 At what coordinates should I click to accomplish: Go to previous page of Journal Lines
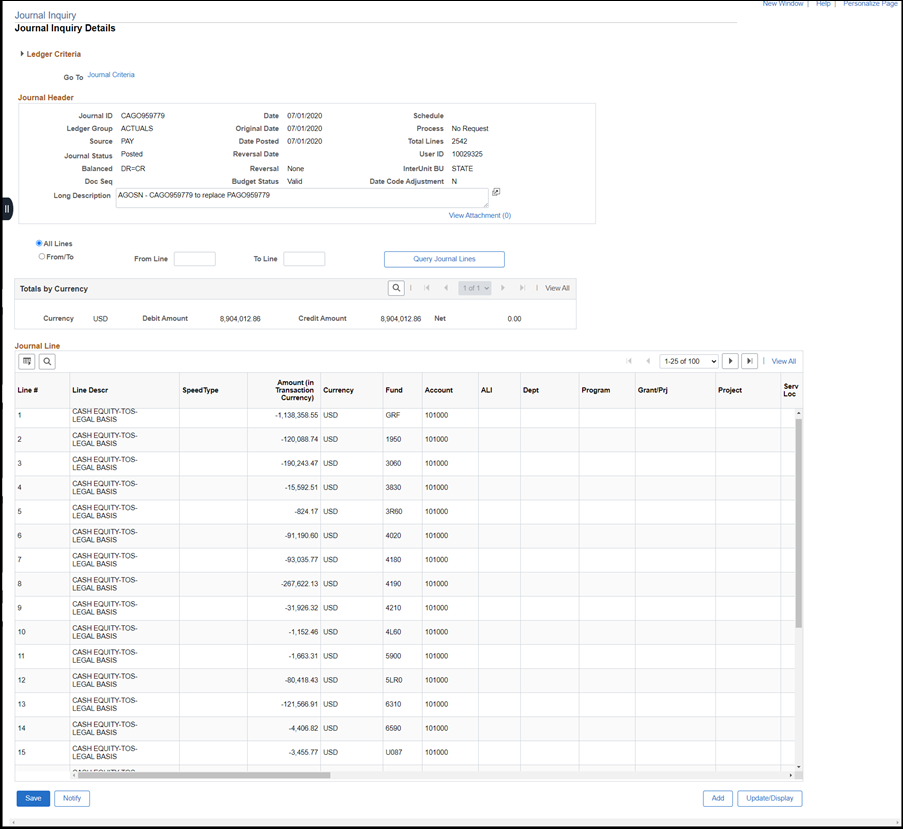648,361
